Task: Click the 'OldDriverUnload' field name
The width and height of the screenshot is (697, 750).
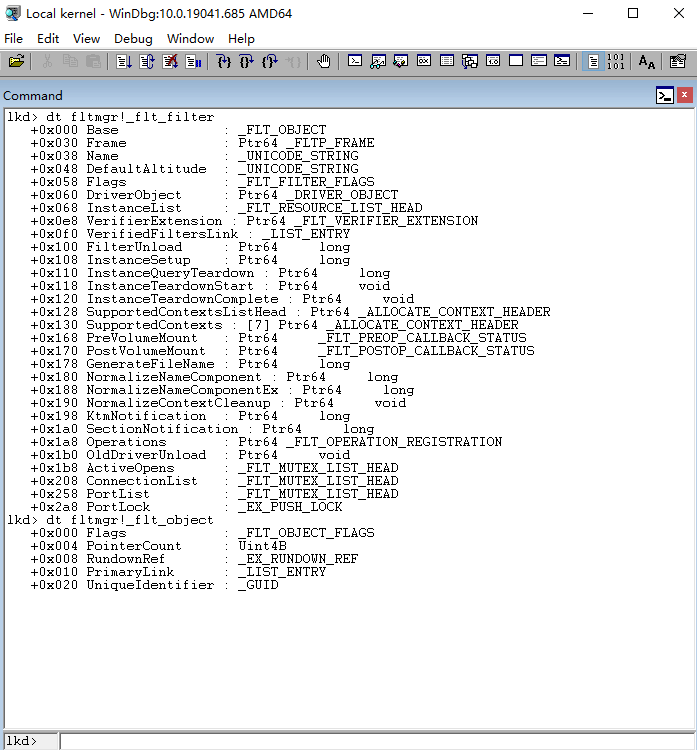Action: tap(146, 455)
